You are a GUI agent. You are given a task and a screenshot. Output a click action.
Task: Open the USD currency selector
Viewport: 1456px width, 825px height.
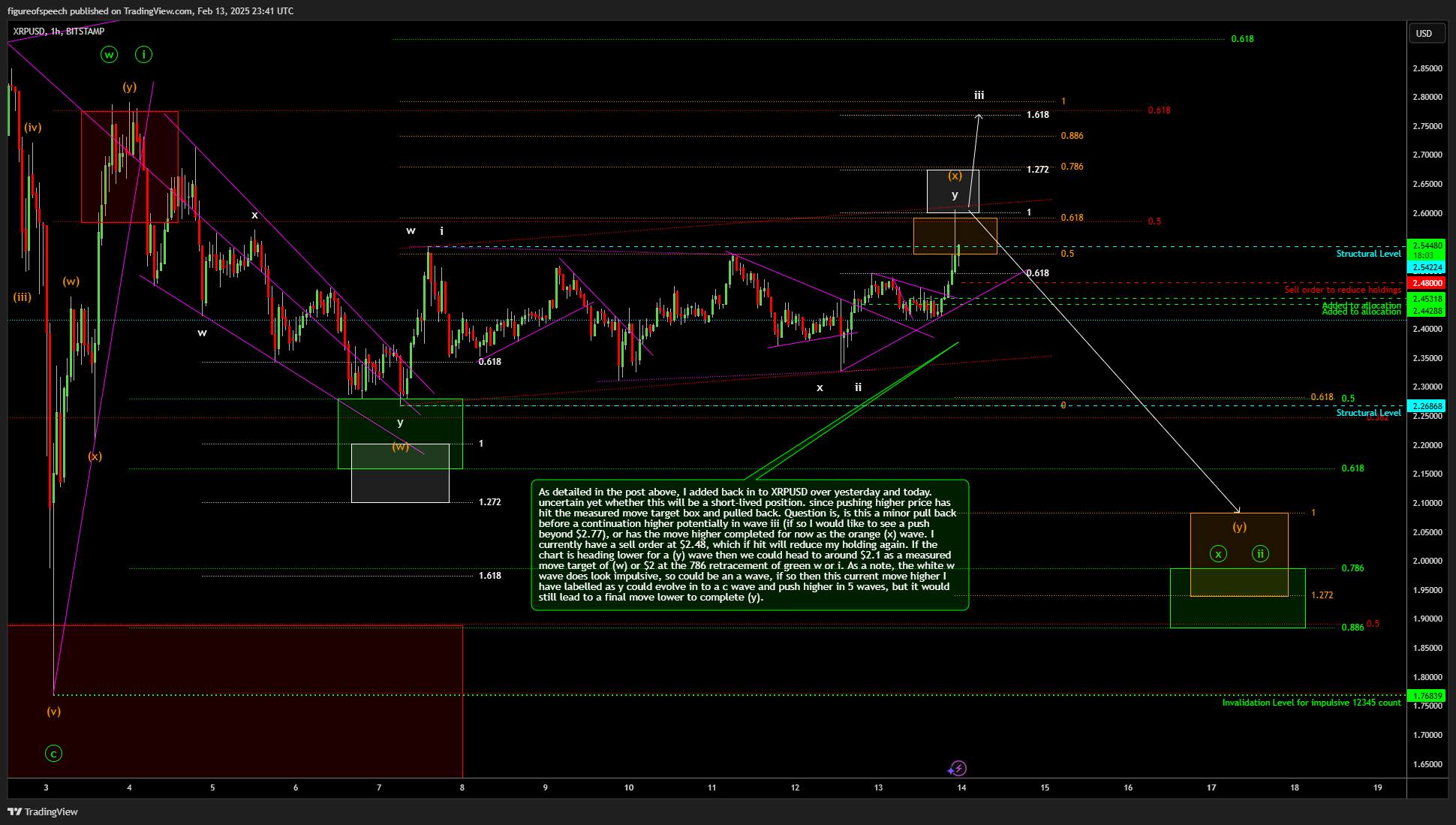1425,33
